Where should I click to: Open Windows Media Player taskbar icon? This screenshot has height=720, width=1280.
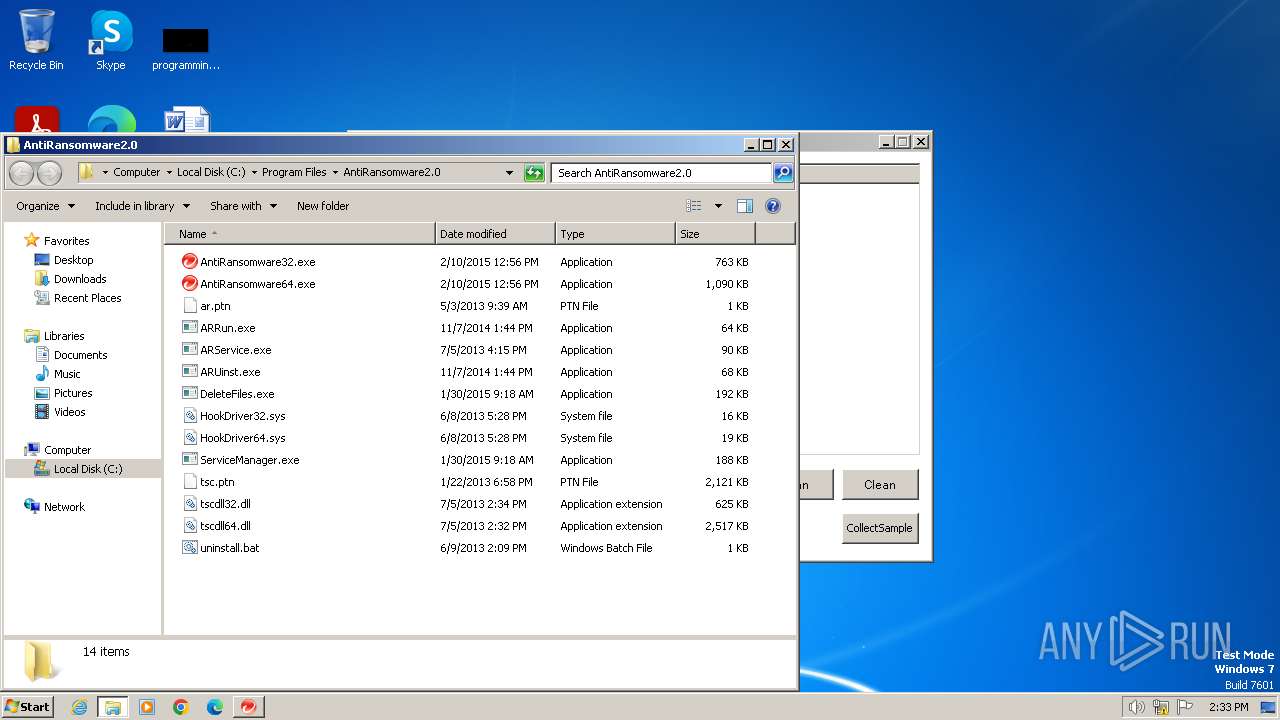click(x=147, y=707)
